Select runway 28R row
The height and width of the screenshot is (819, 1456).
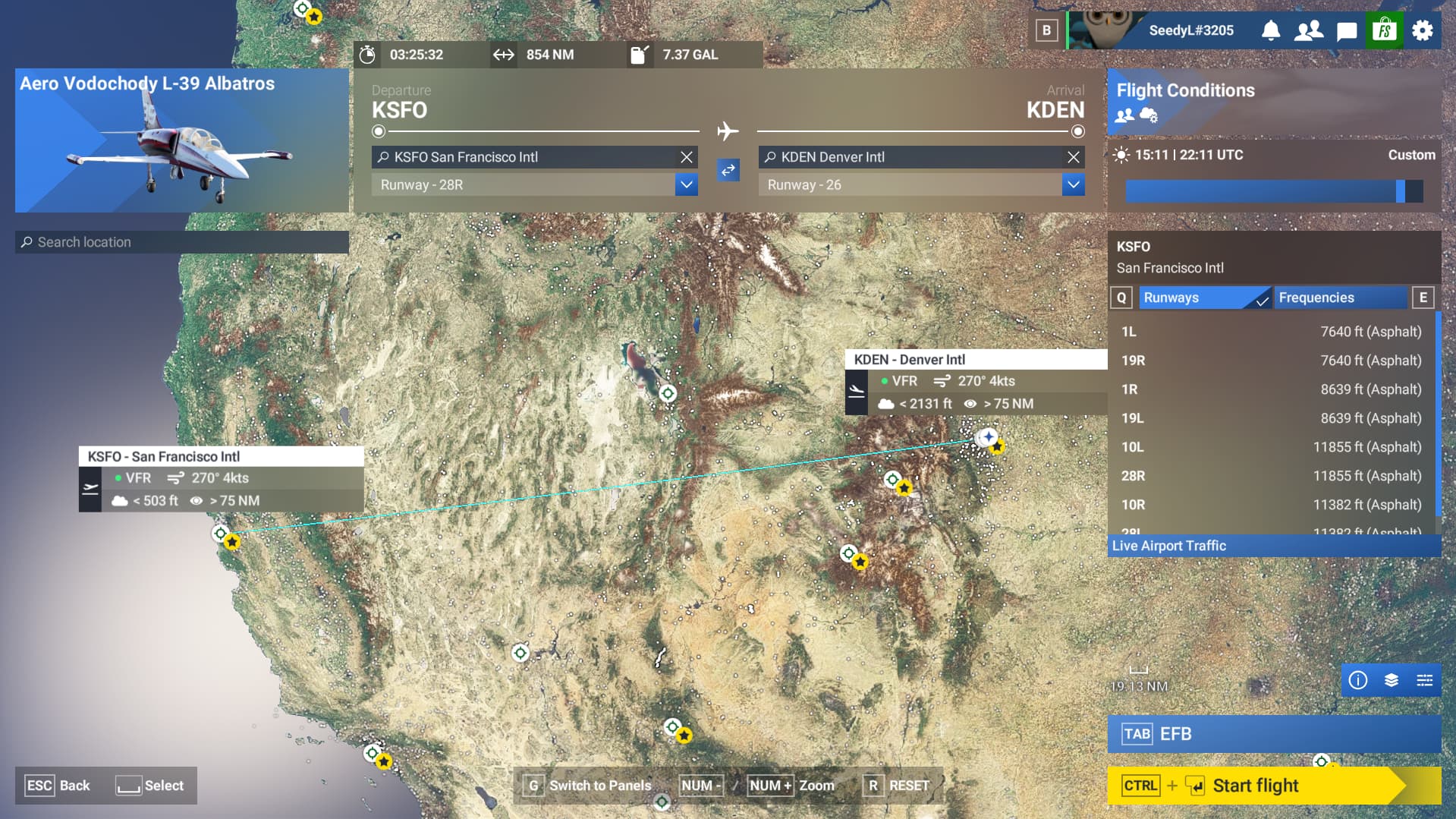[x=1272, y=476]
